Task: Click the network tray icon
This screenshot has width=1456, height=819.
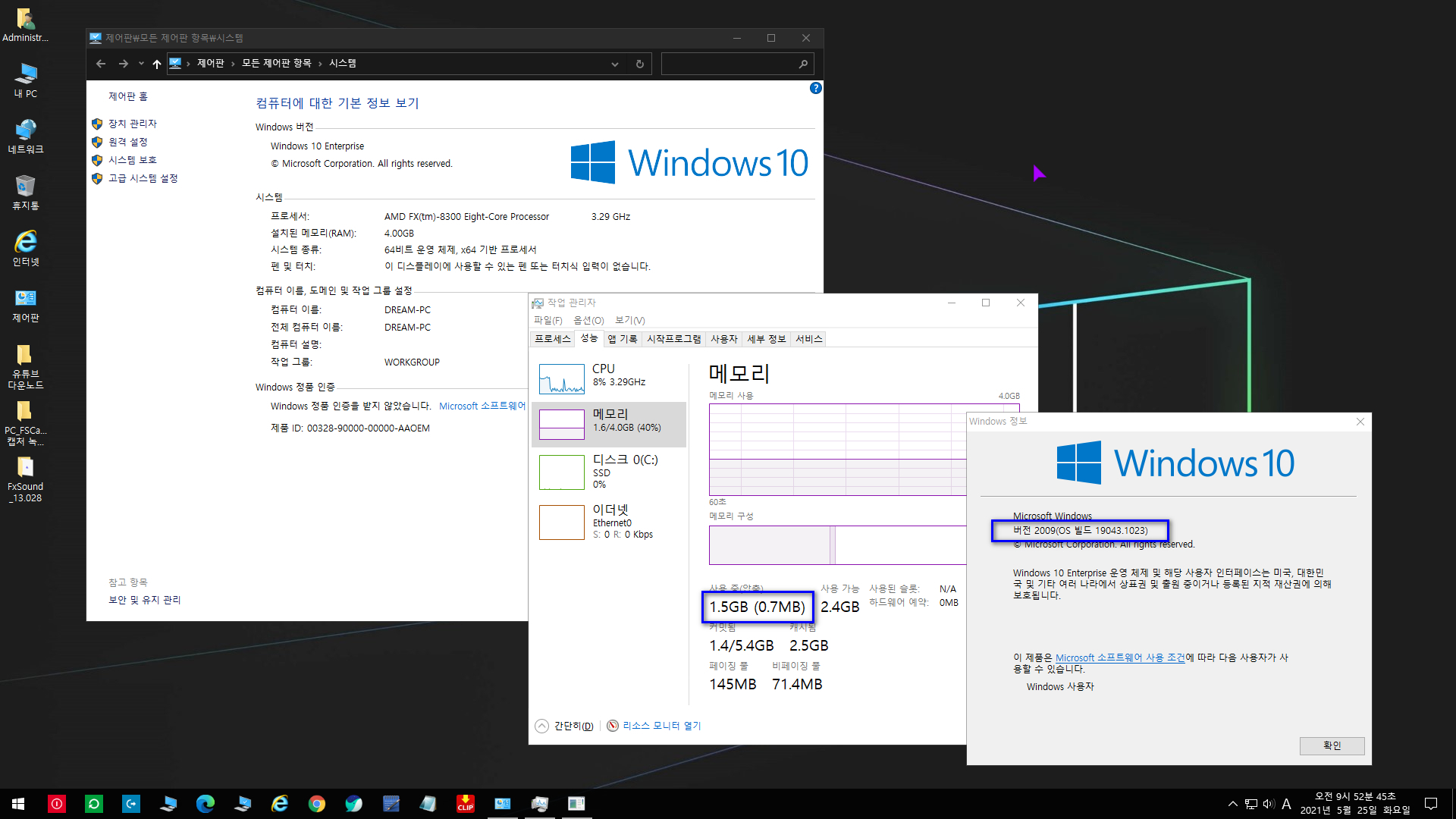Action: pyautogui.click(x=1251, y=804)
